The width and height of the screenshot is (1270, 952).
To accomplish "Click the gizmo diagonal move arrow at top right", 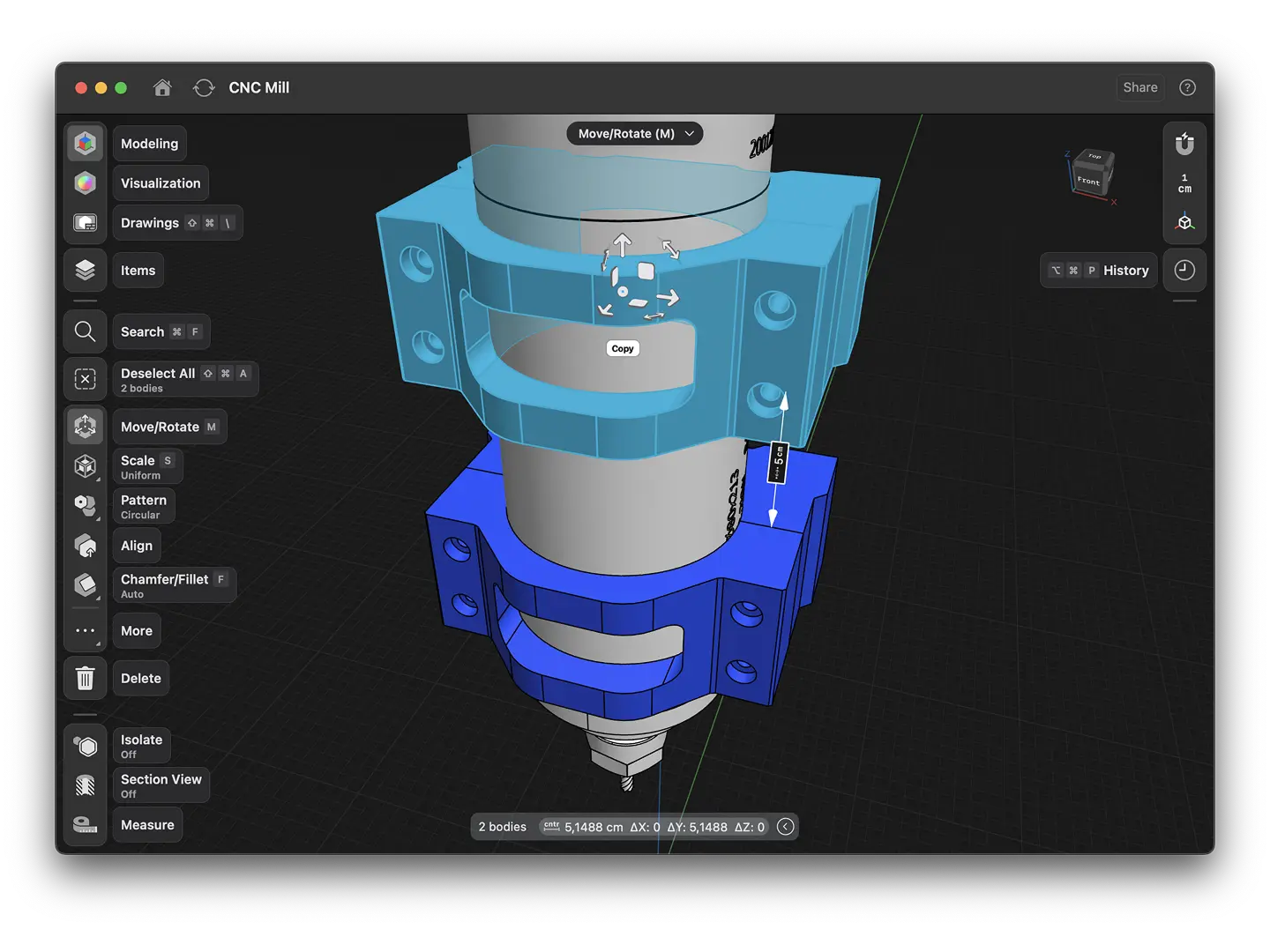I will (671, 249).
